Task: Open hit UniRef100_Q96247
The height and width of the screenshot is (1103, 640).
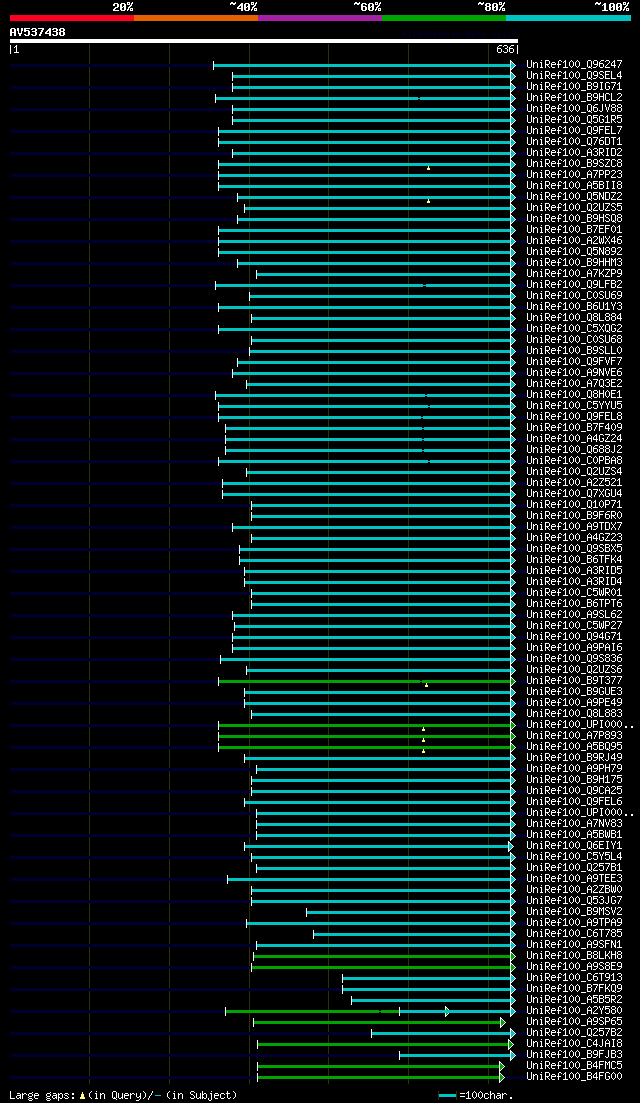Action: coord(574,65)
